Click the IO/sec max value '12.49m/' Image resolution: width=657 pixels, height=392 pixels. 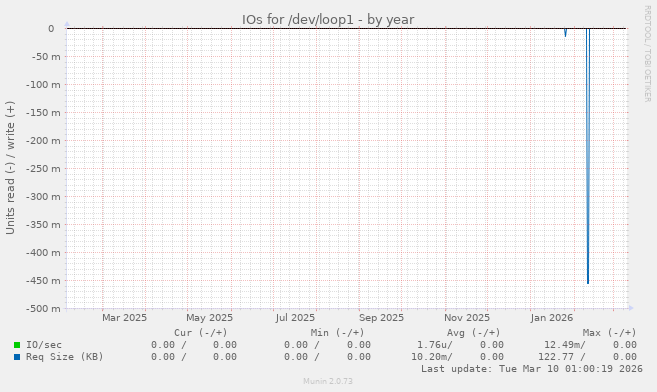(565, 345)
